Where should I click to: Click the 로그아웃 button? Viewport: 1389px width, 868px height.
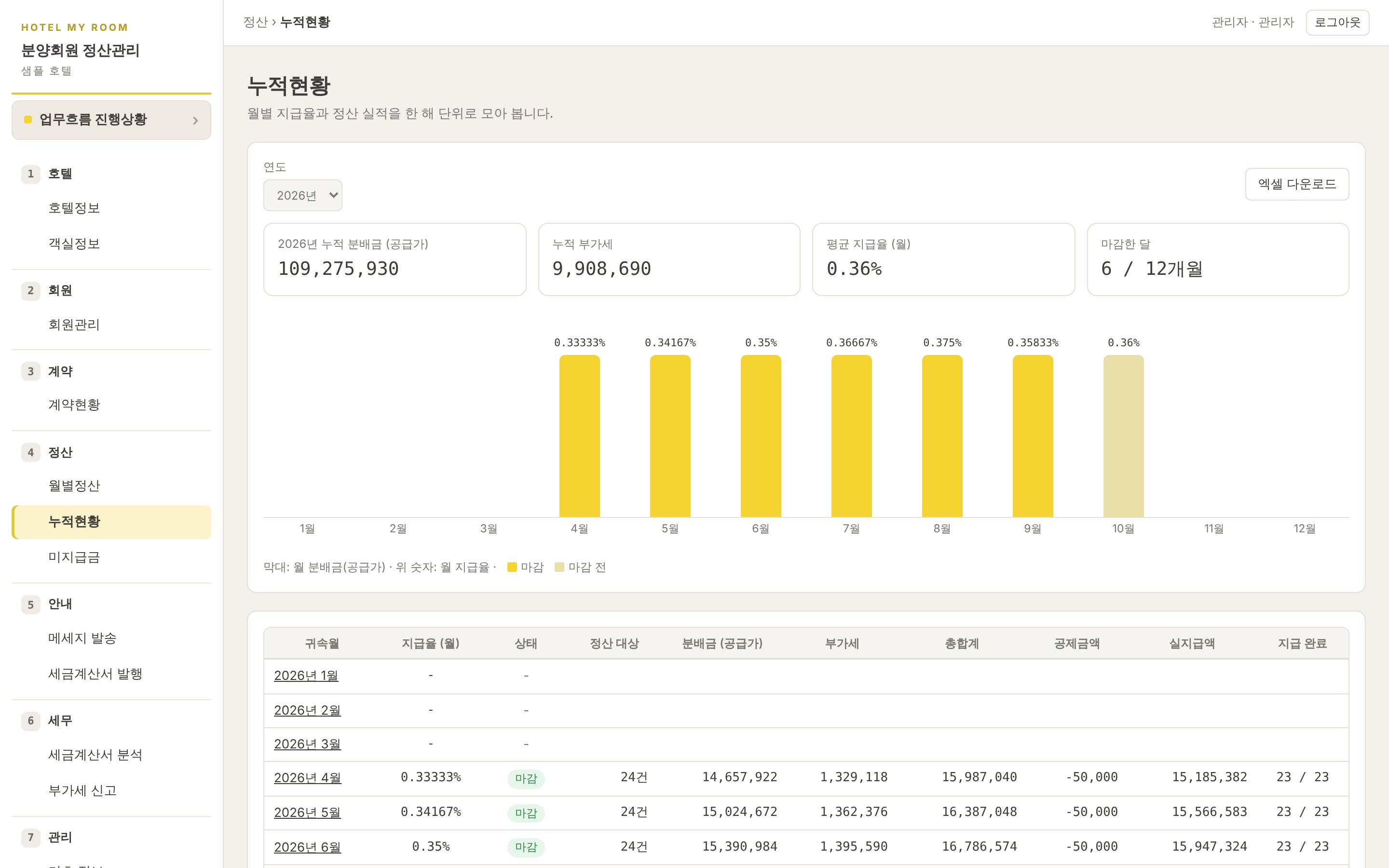point(1337,22)
